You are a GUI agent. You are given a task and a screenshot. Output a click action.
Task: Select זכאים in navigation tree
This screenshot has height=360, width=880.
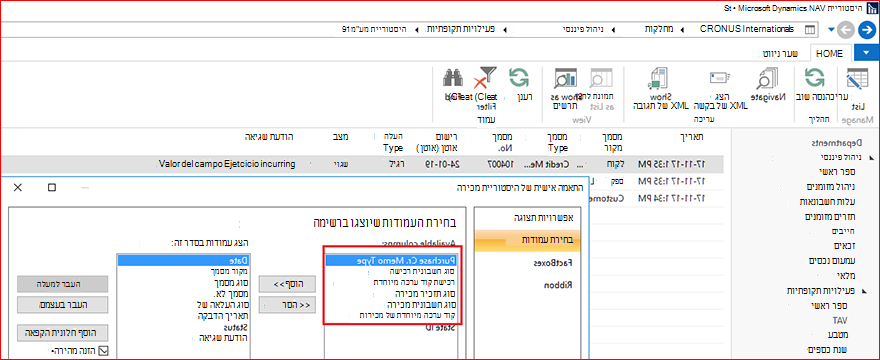845,245
